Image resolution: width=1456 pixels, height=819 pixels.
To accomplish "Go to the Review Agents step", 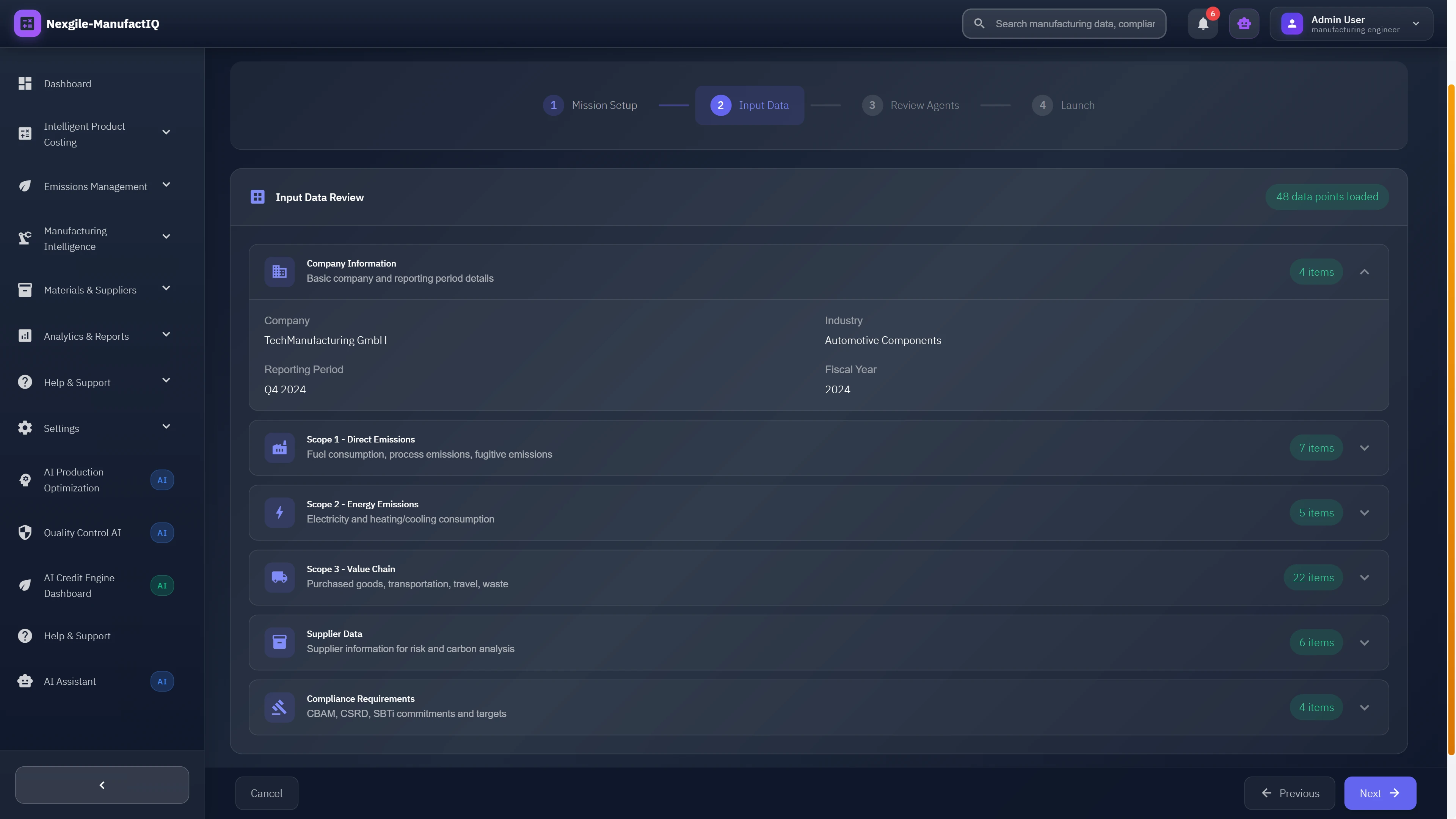I will tap(910, 105).
